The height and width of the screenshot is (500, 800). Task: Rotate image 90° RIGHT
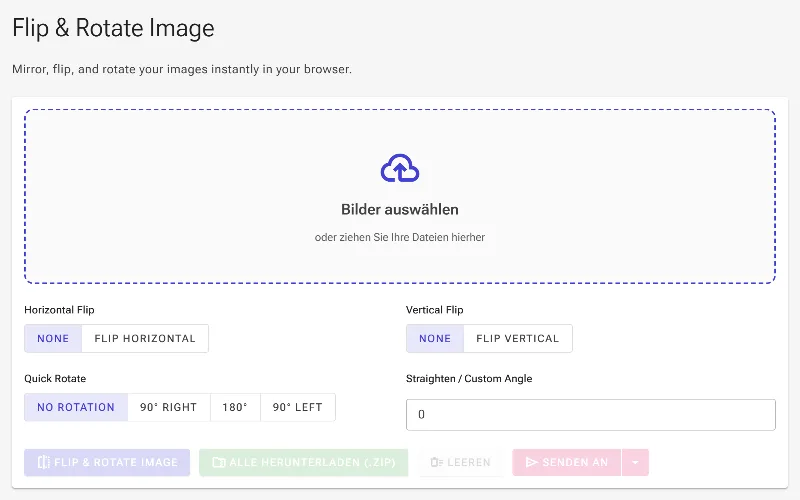pos(169,407)
